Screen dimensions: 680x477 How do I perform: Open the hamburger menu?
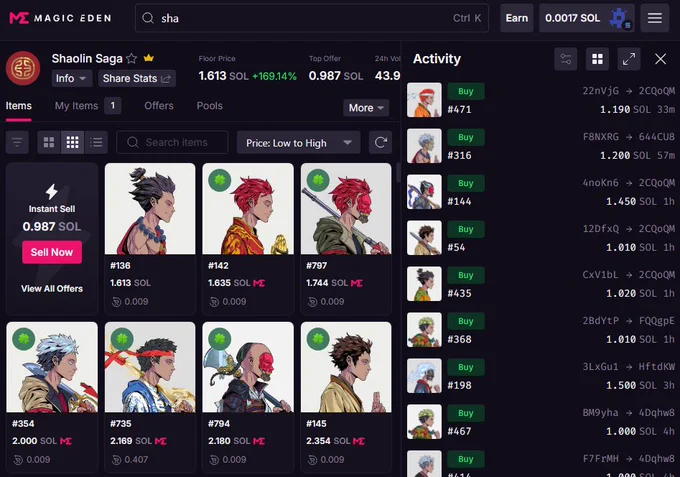click(x=654, y=18)
